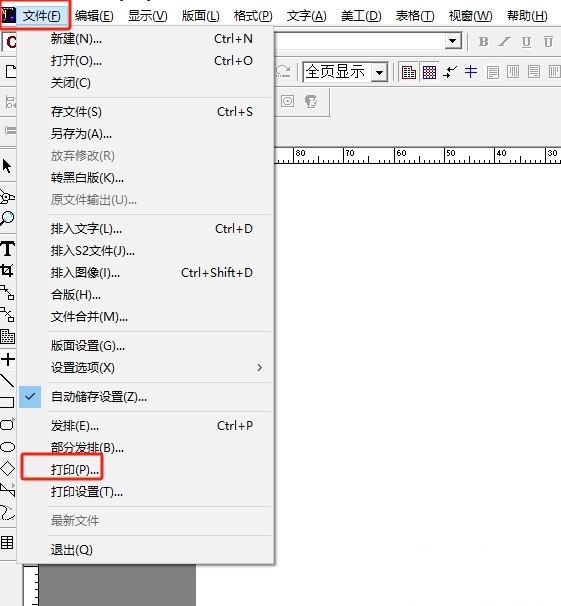Select the text block link tool

point(7,293)
